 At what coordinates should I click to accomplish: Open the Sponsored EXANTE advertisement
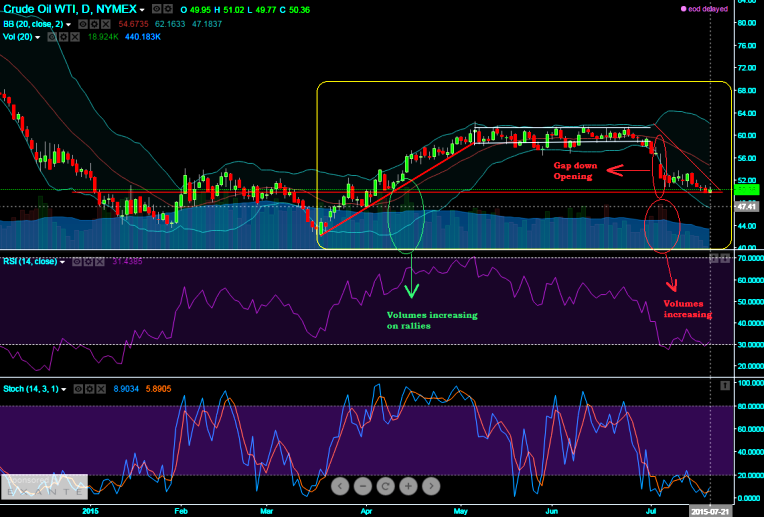coord(44,487)
